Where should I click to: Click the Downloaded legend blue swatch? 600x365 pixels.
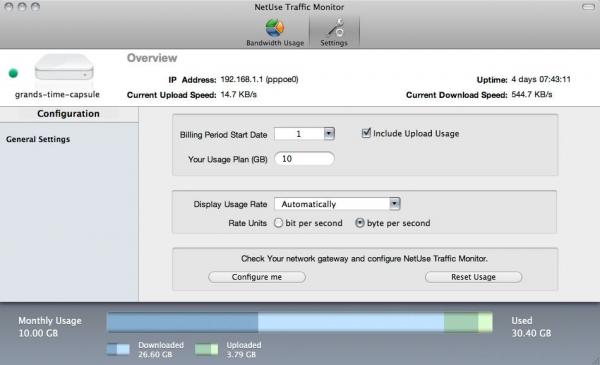click(x=118, y=349)
